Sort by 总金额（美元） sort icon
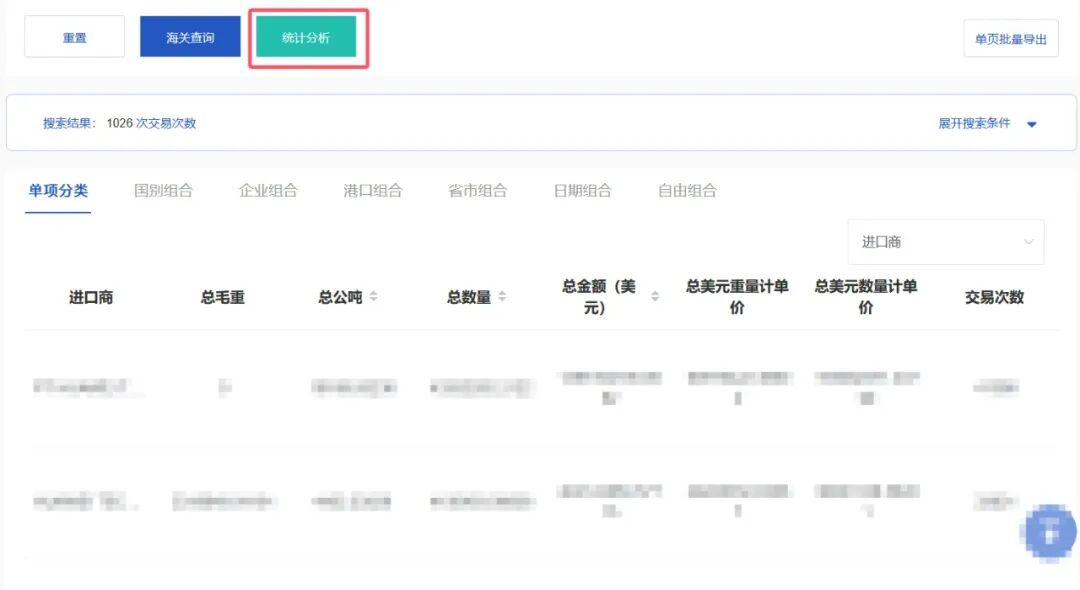Viewport: 1080px width, 590px height. click(x=655, y=297)
